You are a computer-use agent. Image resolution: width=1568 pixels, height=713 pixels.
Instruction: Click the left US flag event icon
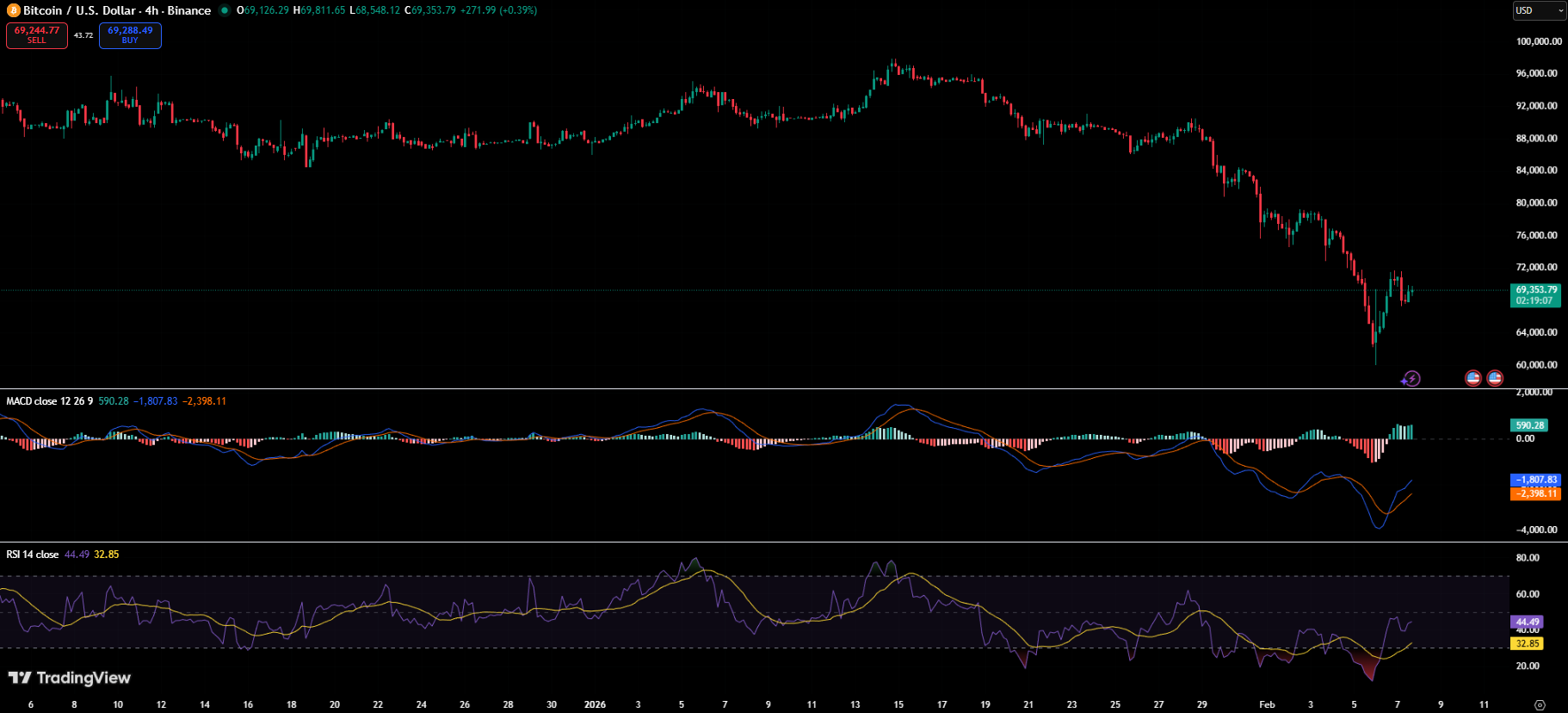(1473, 378)
